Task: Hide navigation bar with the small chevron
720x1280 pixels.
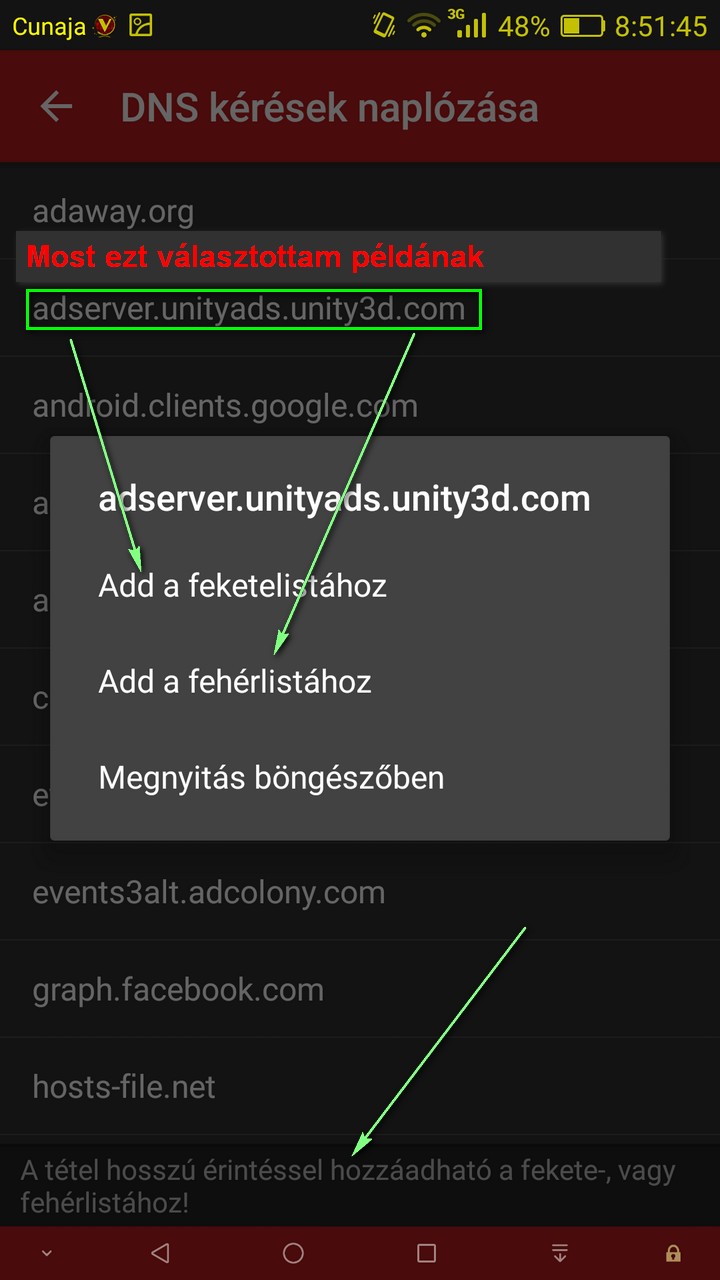Action: 46,1254
